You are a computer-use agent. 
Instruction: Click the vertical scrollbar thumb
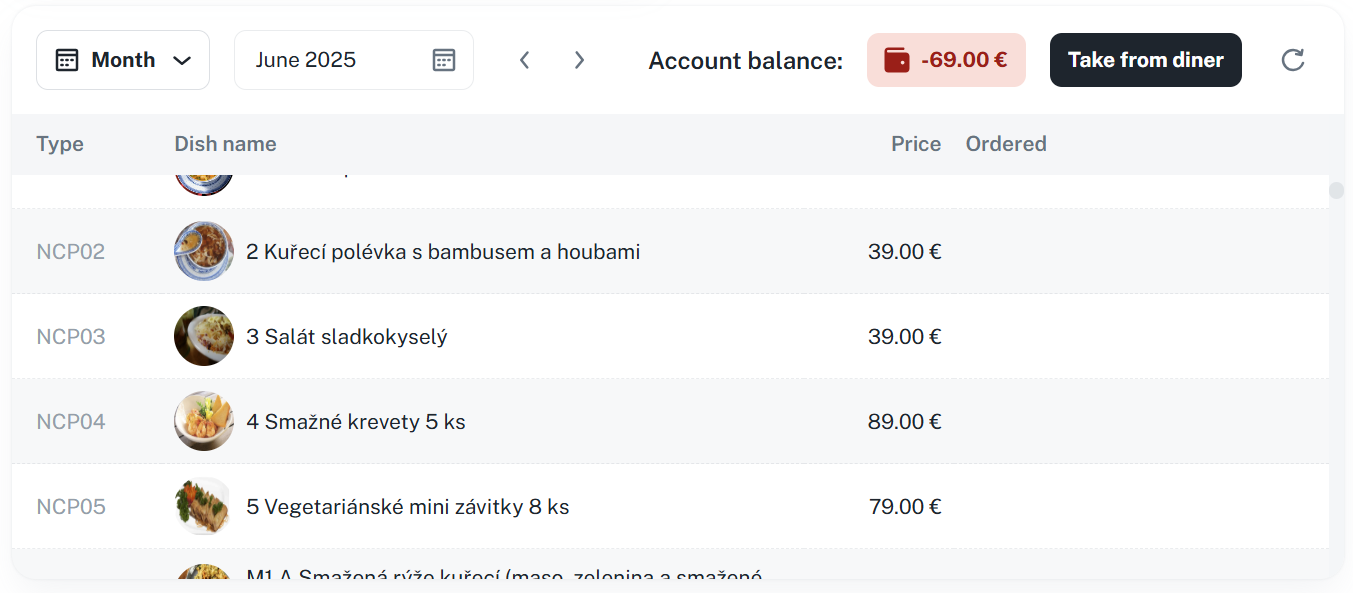coord(1336,191)
